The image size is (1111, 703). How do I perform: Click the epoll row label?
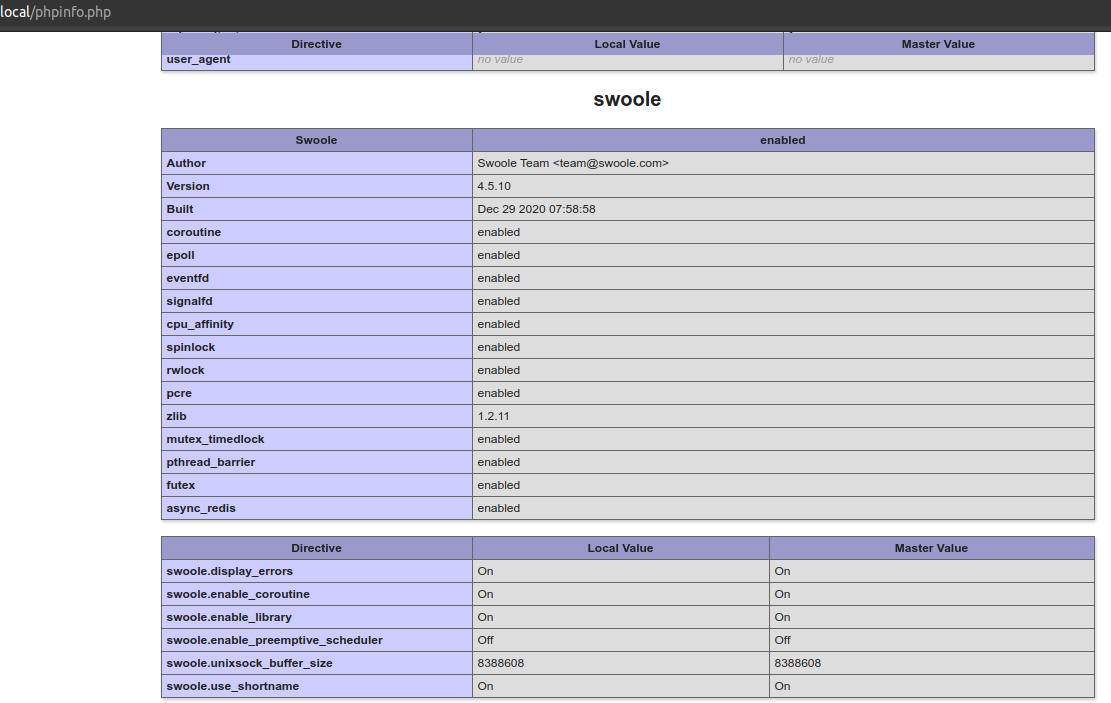(181, 255)
